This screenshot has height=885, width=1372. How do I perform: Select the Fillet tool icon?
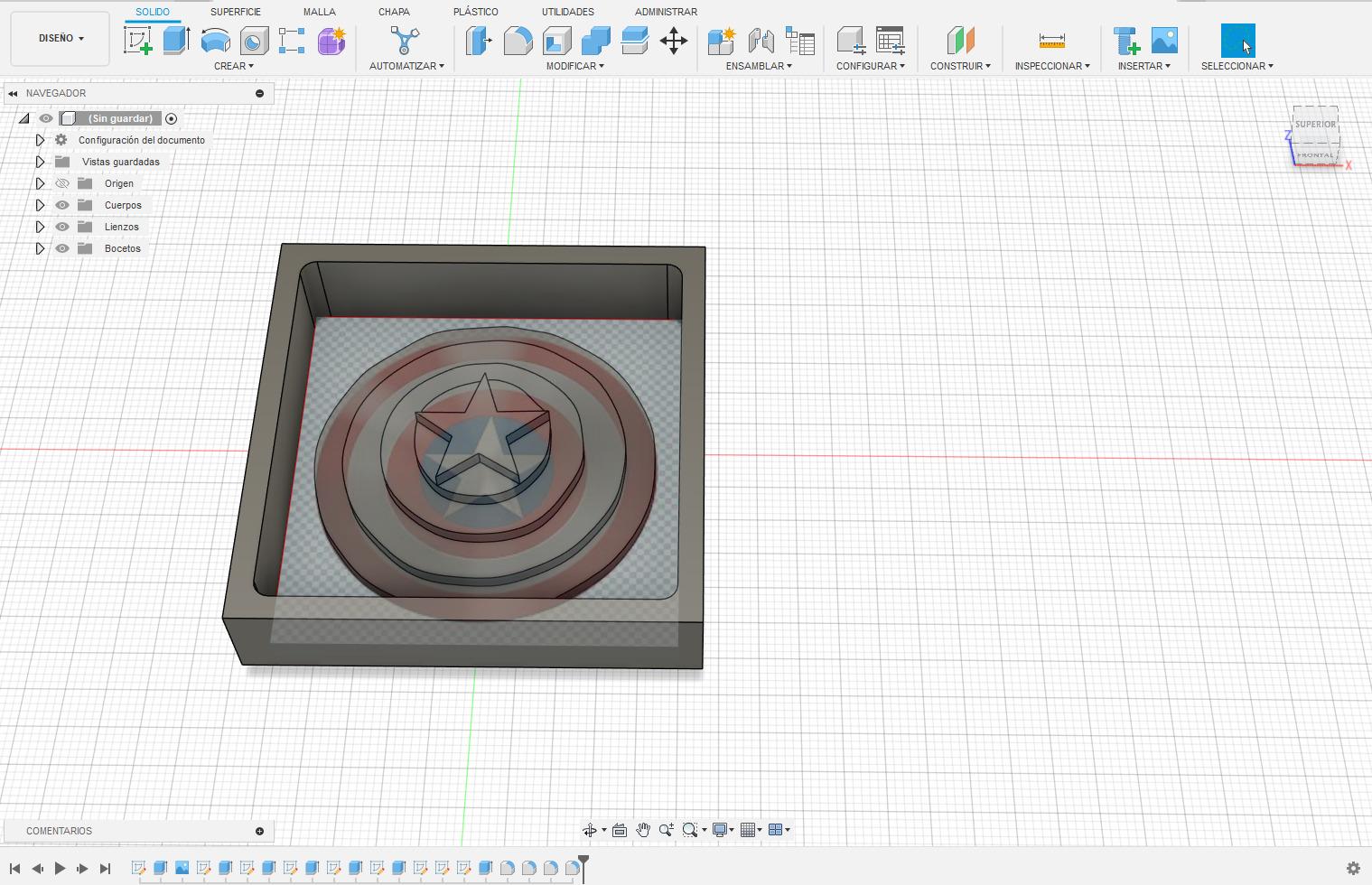coord(518,41)
